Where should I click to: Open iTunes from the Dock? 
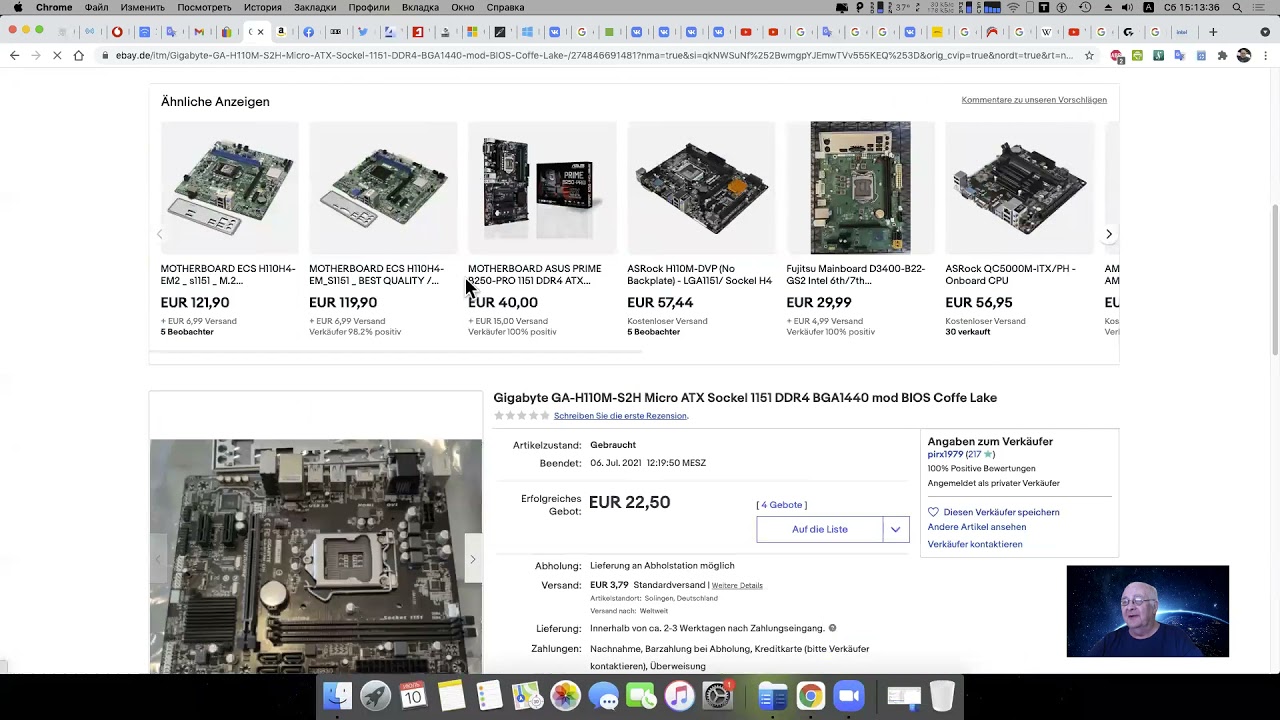pos(679,695)
